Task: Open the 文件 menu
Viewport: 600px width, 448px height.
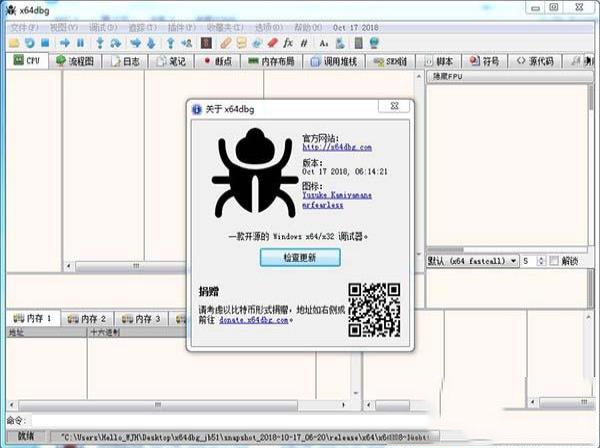Action: pos(24,28)
